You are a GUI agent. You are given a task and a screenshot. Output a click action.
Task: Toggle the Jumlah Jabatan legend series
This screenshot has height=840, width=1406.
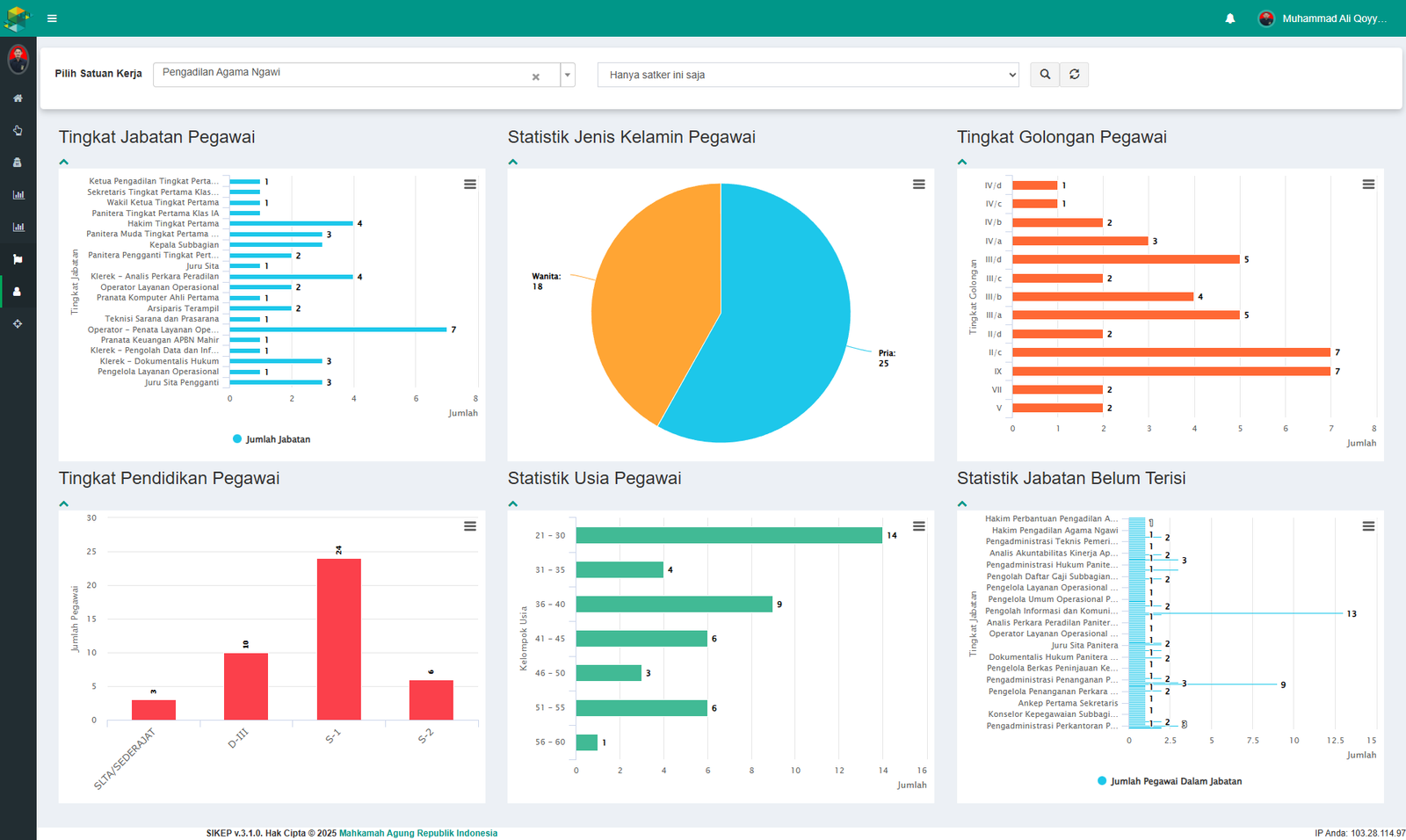coord(272,439)
